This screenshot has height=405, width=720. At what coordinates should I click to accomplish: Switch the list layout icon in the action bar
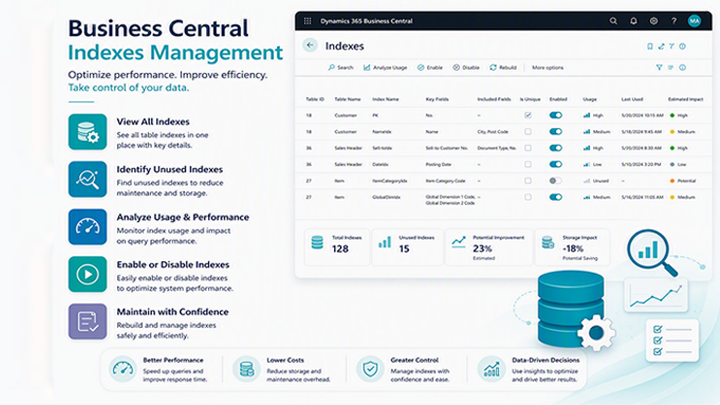point(671,68)
